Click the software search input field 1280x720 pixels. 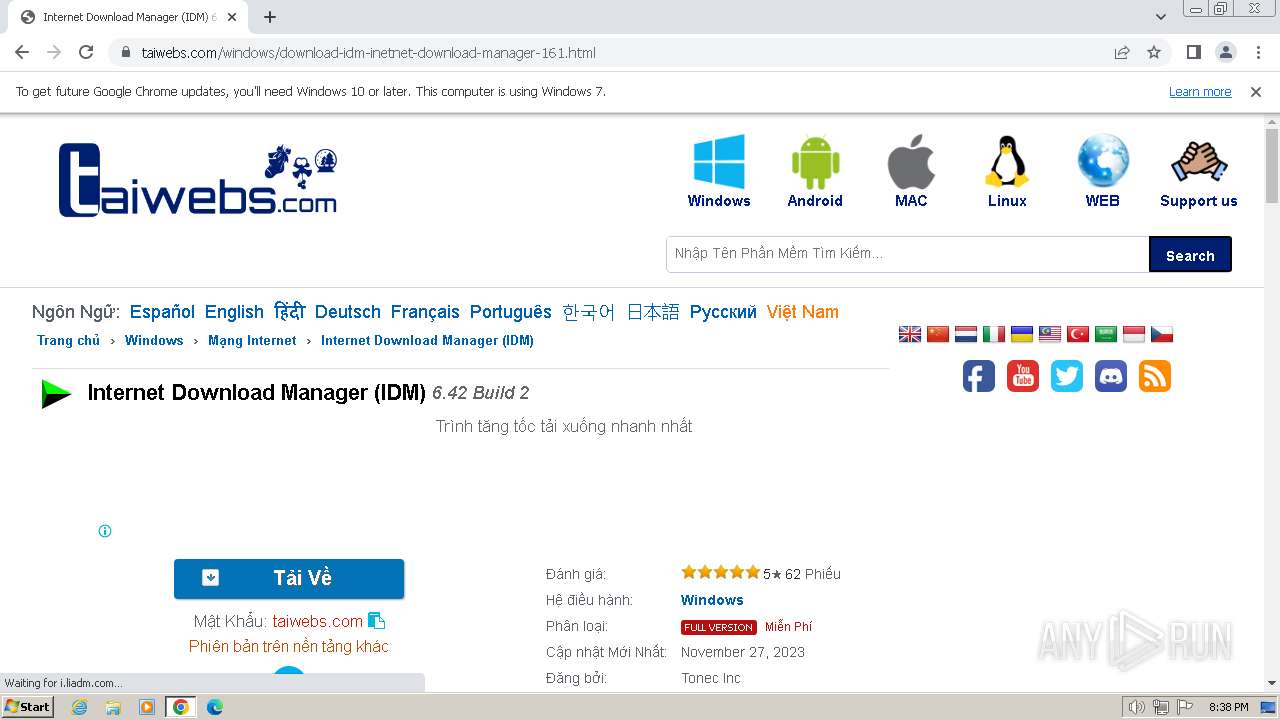coord(907,254)
